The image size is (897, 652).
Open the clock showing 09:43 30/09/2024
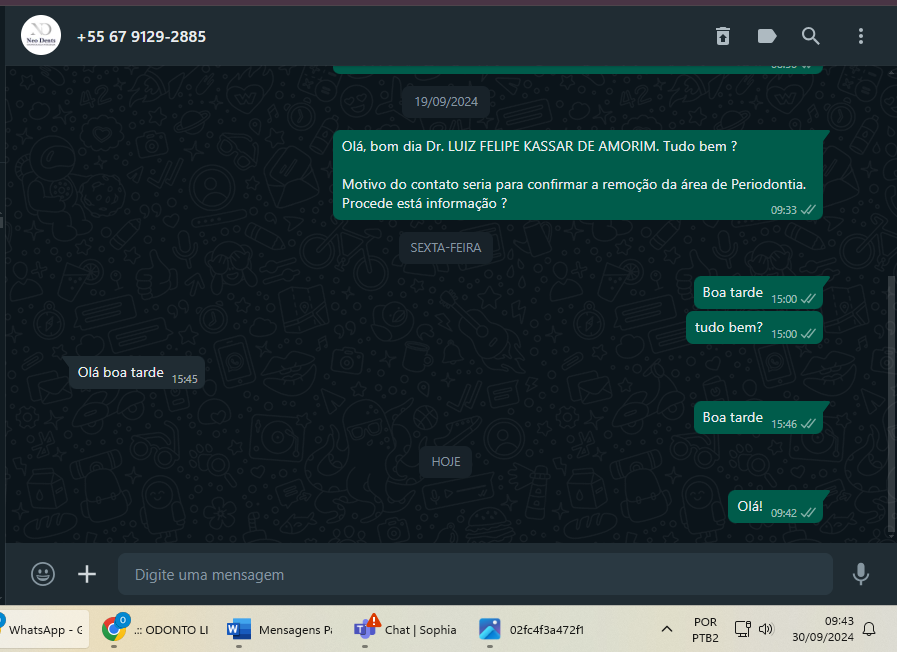823,629
